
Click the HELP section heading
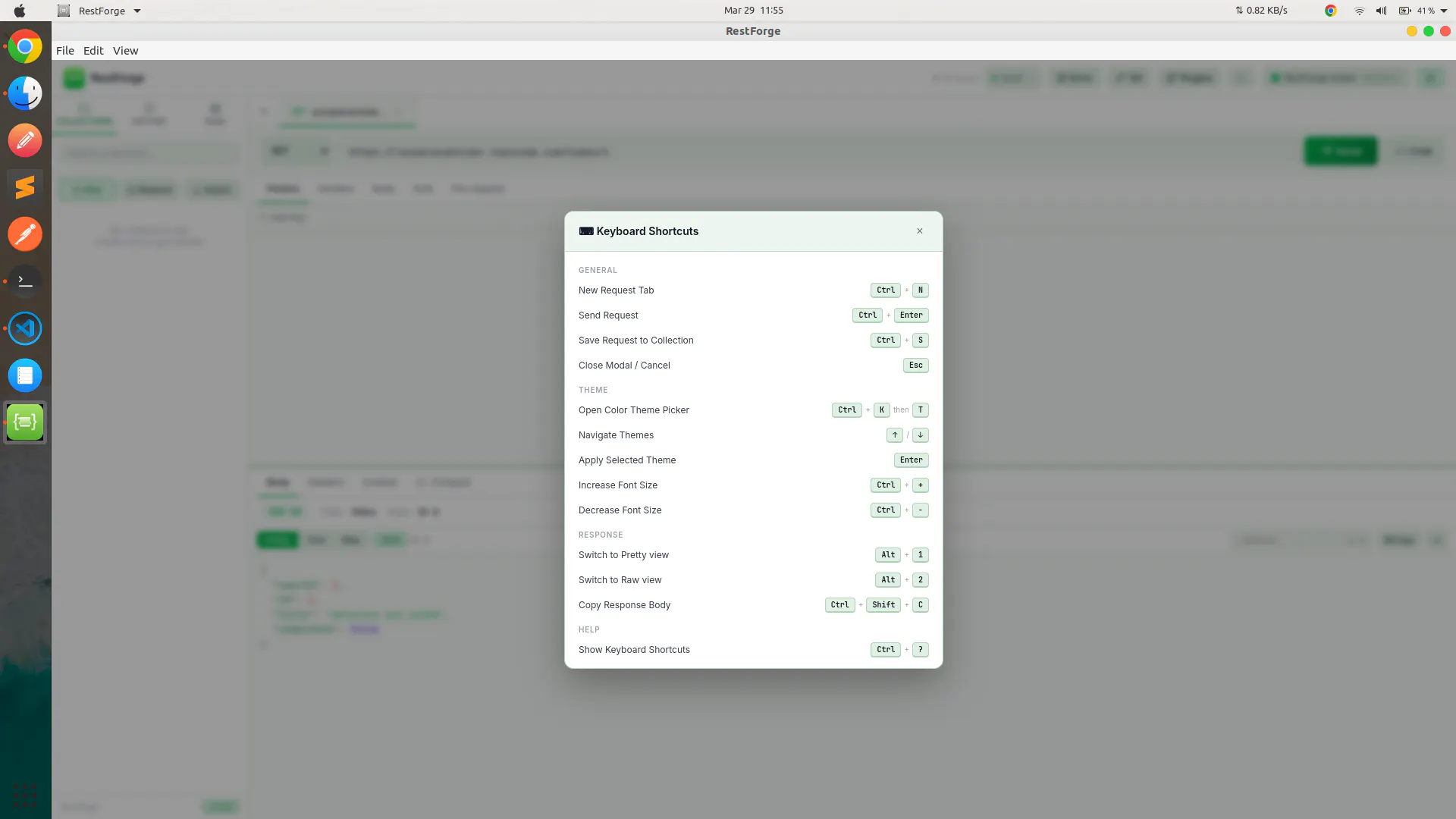coord(589,630)
